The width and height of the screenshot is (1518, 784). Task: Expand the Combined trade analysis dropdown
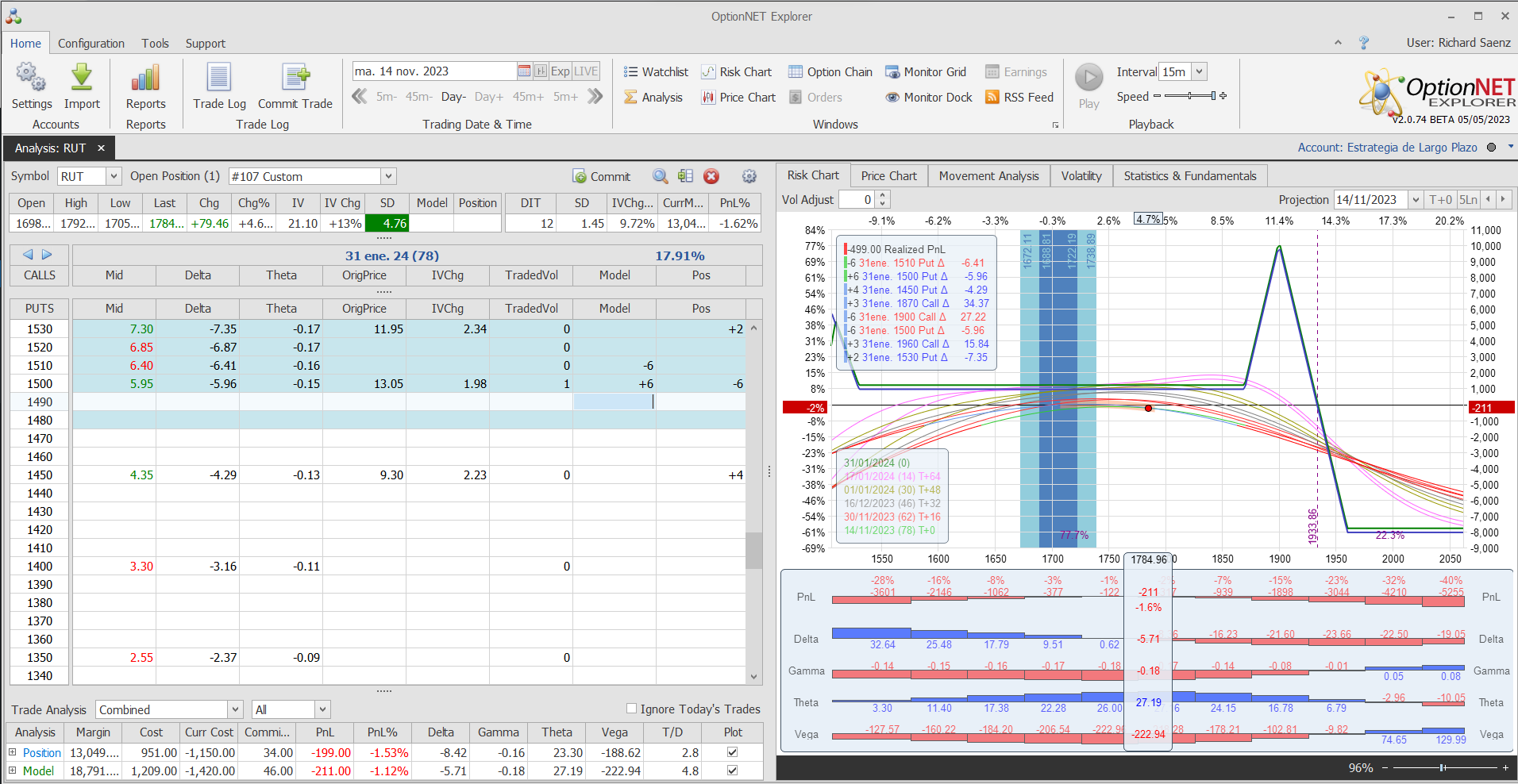click(235, 709)
